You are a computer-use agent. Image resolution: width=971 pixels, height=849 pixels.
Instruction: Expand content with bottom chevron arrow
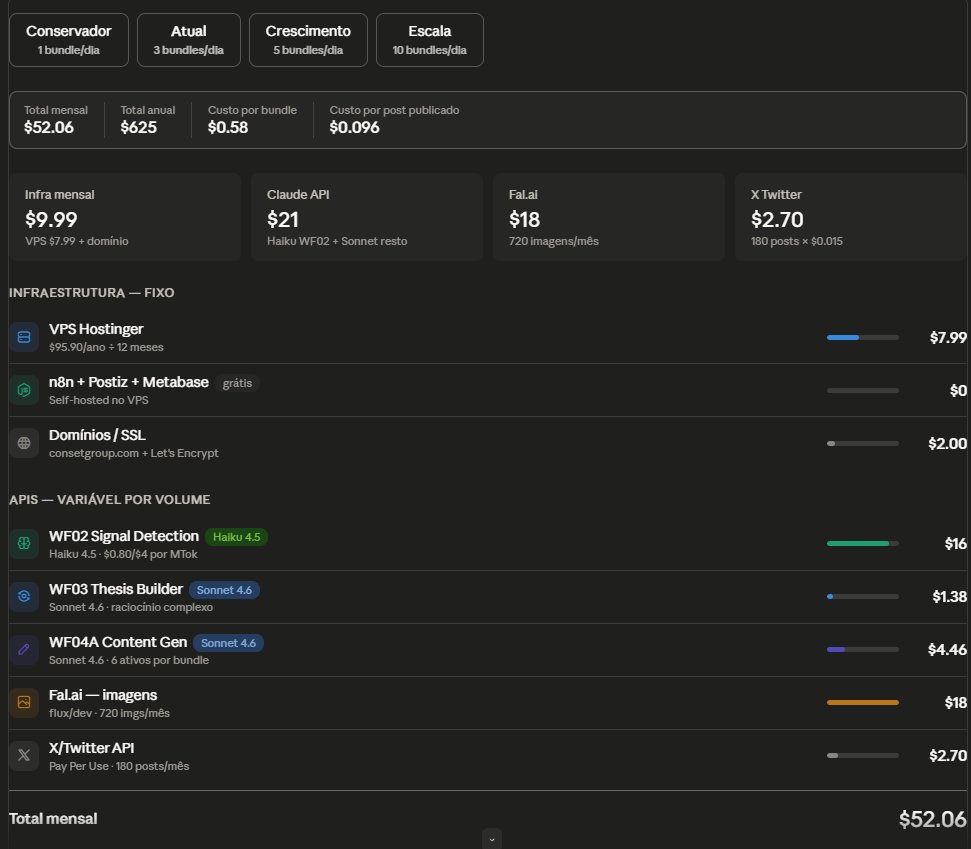[492, 839]
